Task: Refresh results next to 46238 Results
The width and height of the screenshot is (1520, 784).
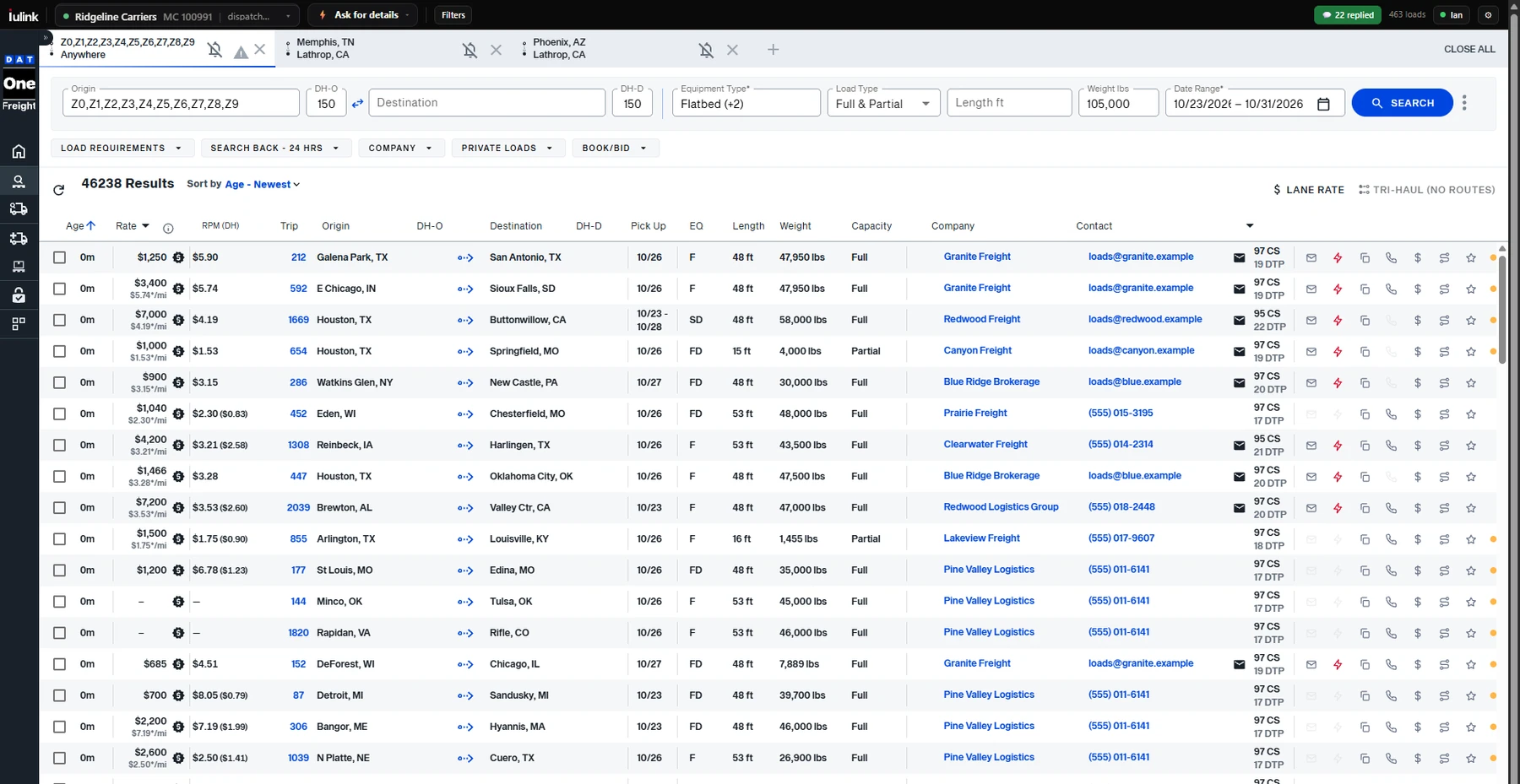Action: tap(58, 190)
